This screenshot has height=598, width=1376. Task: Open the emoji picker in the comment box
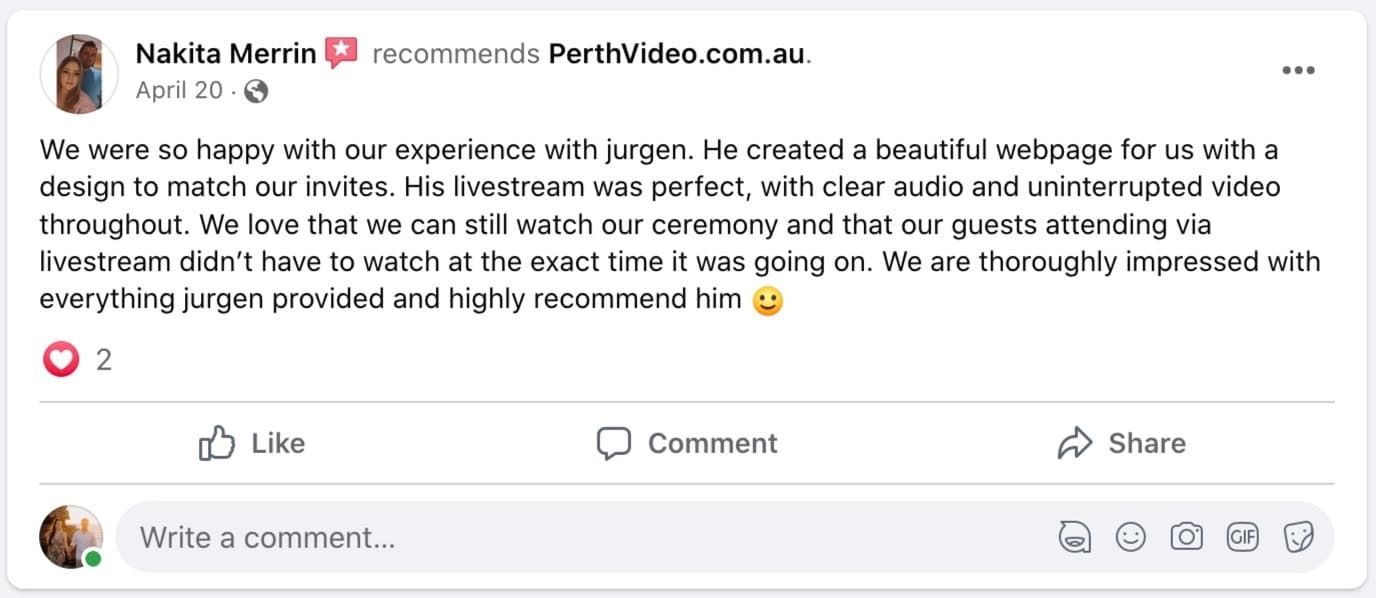coord(1130,538)
